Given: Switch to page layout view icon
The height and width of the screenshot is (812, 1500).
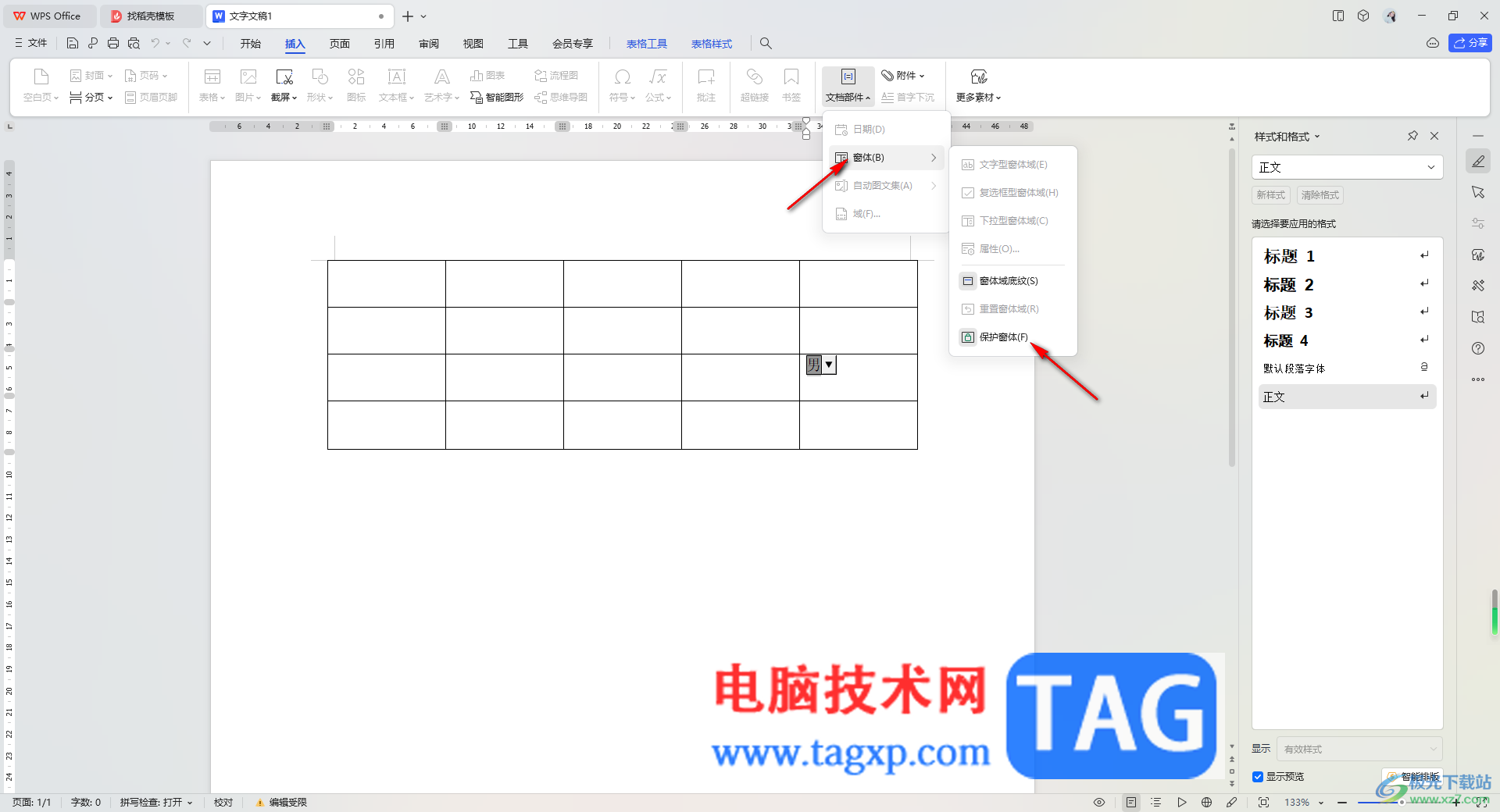Looking at the screenshot, I should coord(1131,803).
